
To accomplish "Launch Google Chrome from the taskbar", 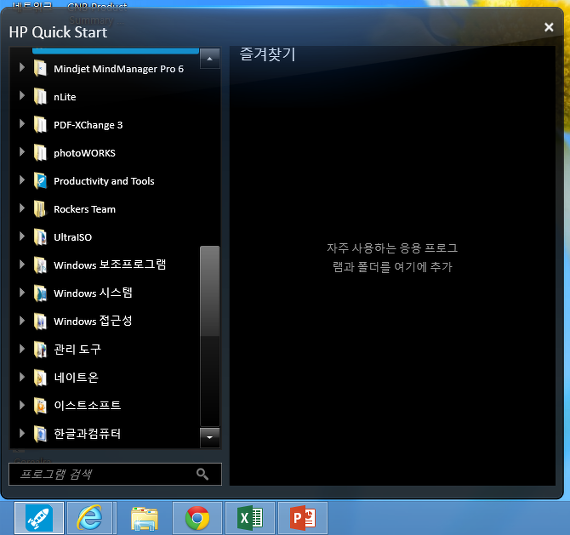I will click(197, 518).
